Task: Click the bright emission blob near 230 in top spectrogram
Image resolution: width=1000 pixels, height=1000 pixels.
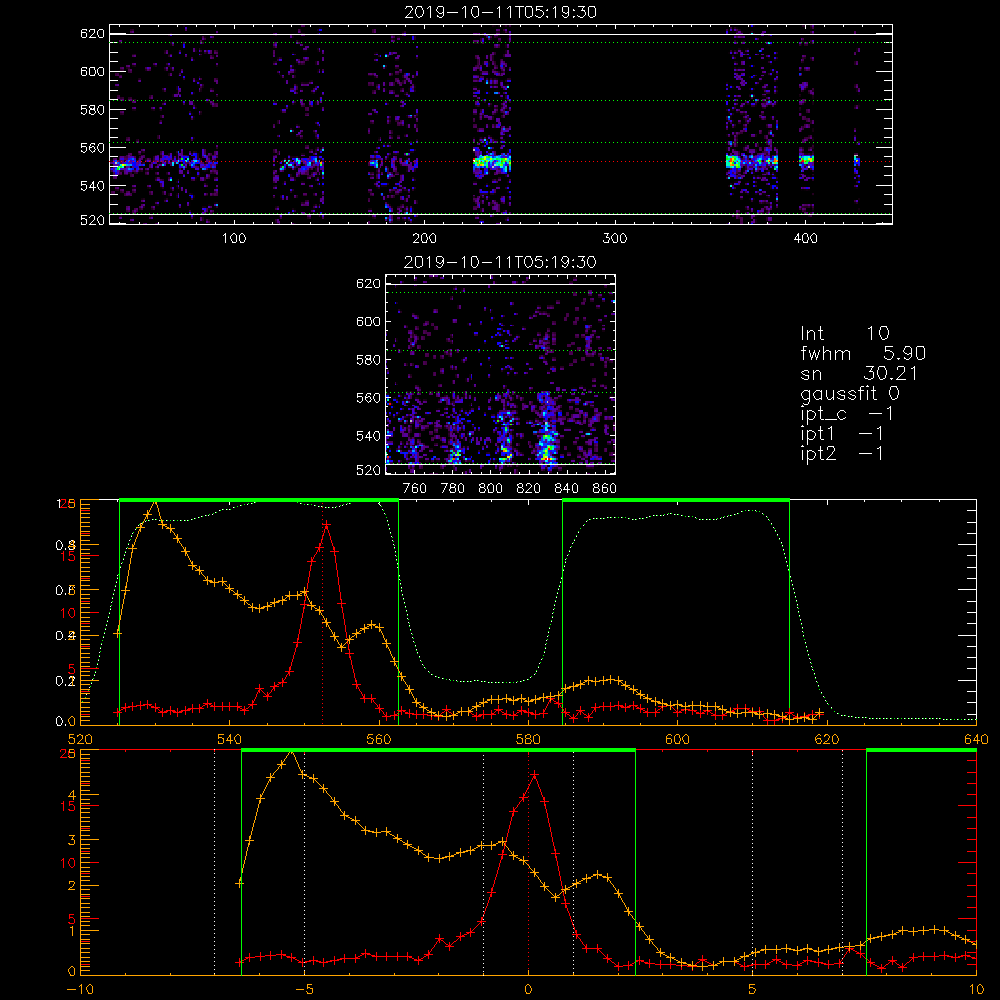Action: tap(492, 162)
